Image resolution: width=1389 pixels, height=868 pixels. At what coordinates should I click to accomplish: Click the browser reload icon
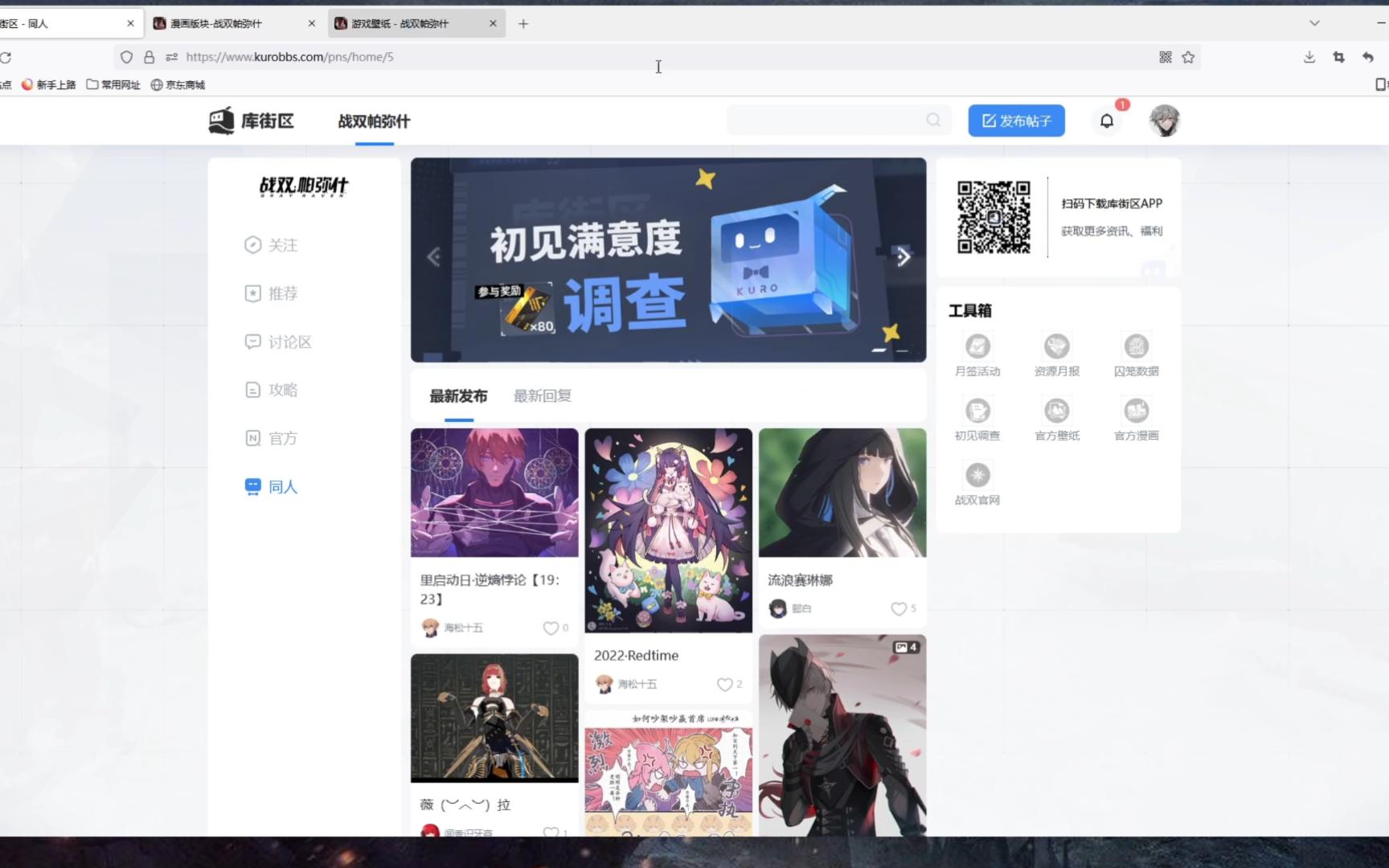pyautogui.click(x=6, y=57)
